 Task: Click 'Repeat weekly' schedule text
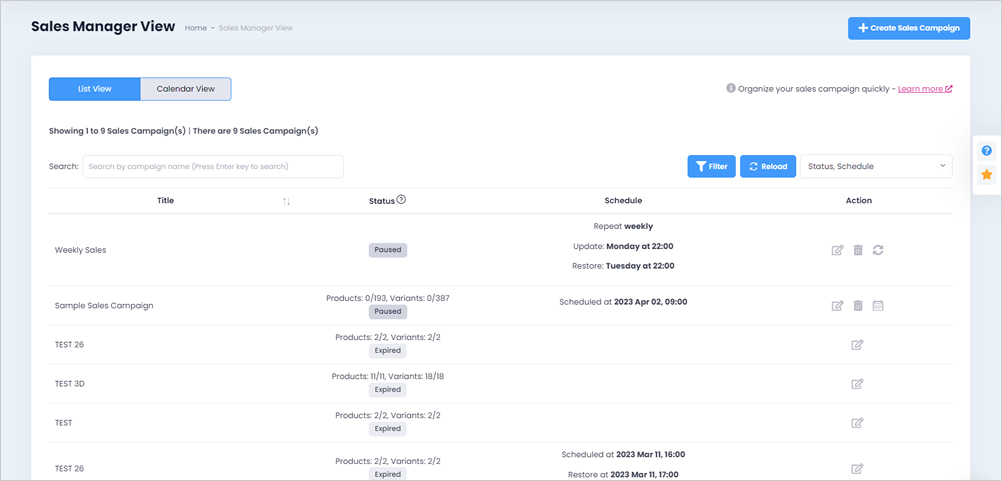pos(623,226)
